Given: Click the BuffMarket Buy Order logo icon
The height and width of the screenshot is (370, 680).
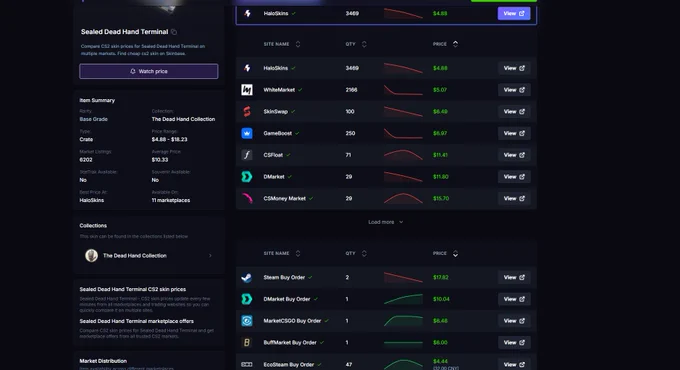Looking at the screenshot, I should tap(247, 342).
